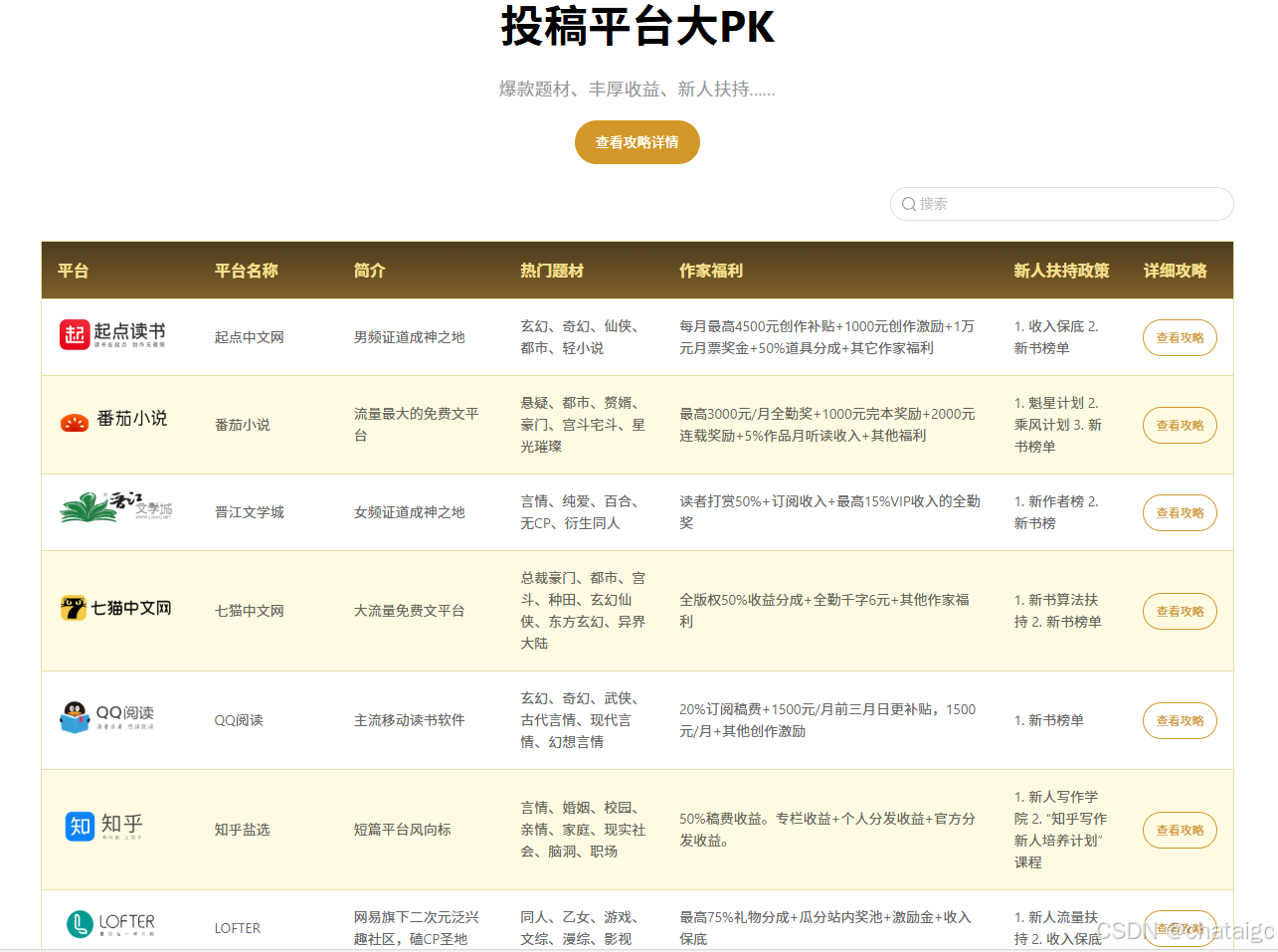Select the QQ阅读 name cell

[x=240, y=720]
